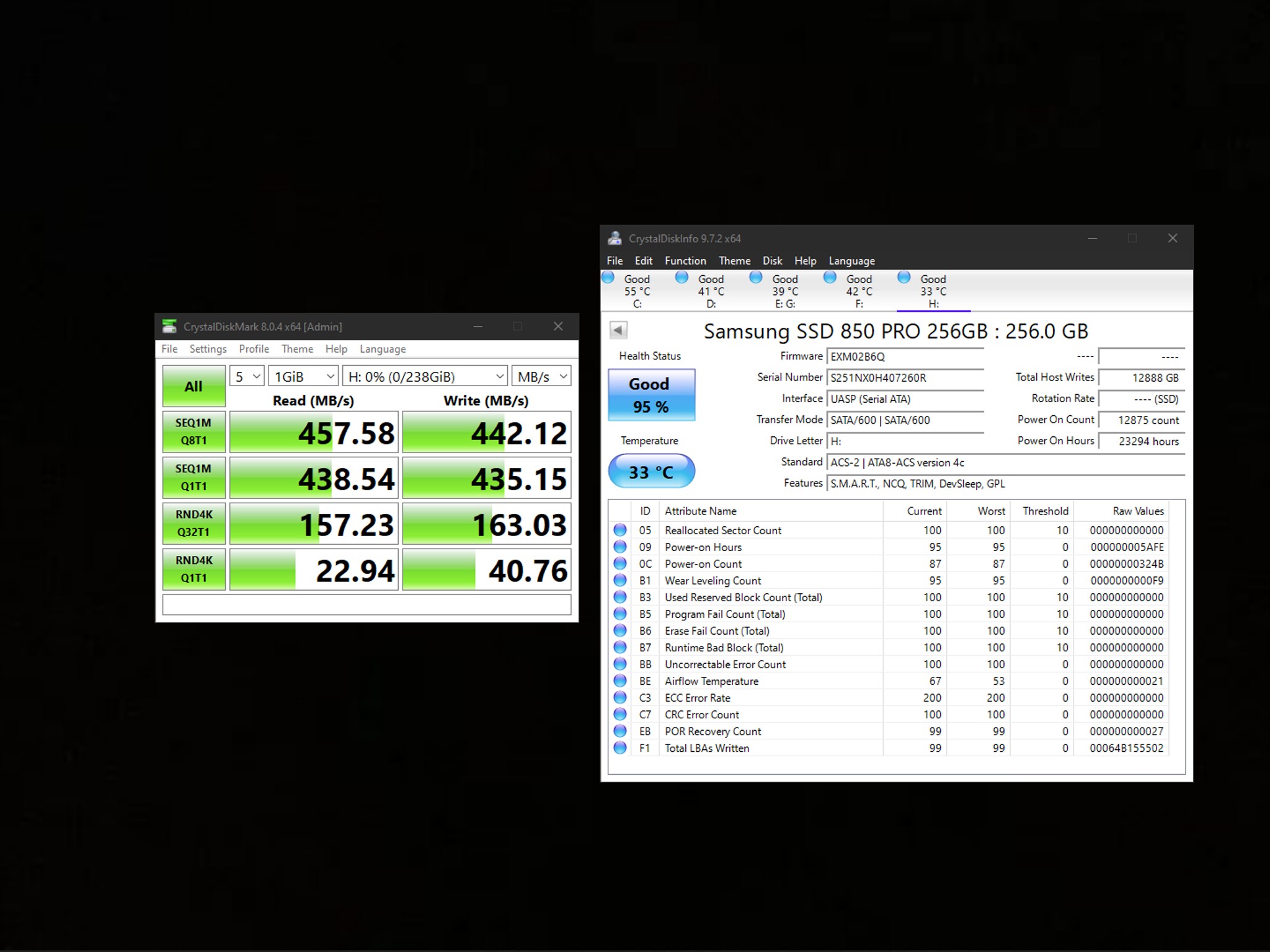
Task: Open the drive selector showing H: 0%
Action: [x=425, y=376]
